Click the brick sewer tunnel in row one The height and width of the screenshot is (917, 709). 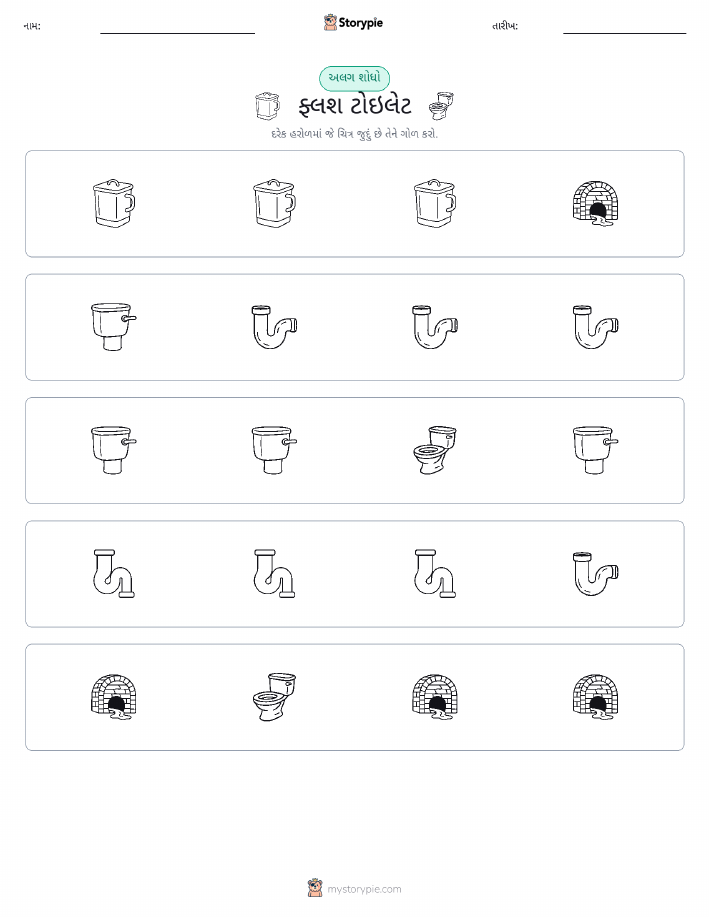(596, 204)
